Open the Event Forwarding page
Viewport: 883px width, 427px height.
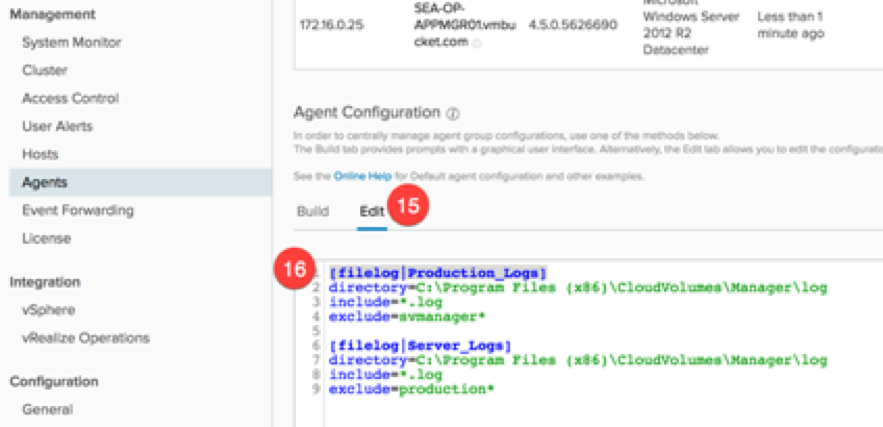coord(77,211)
